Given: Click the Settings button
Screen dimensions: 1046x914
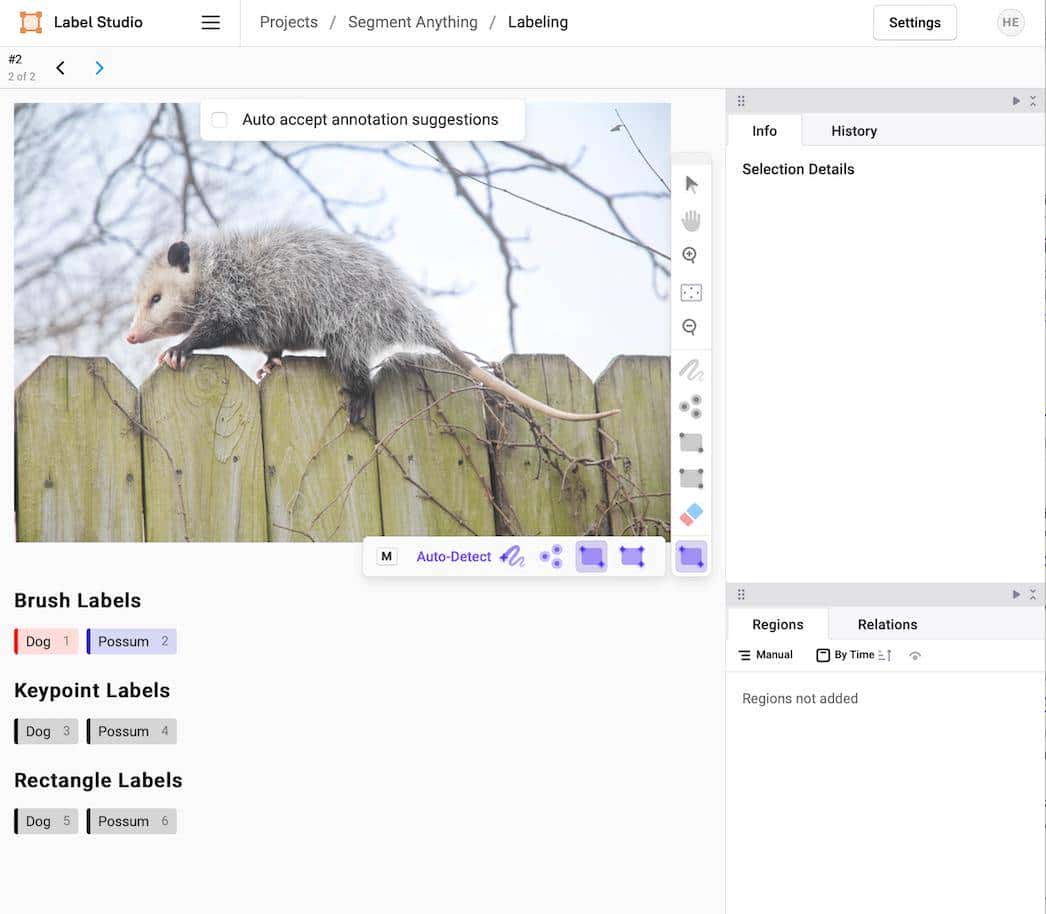Looking at the screenshot, I should pos(914,23).
